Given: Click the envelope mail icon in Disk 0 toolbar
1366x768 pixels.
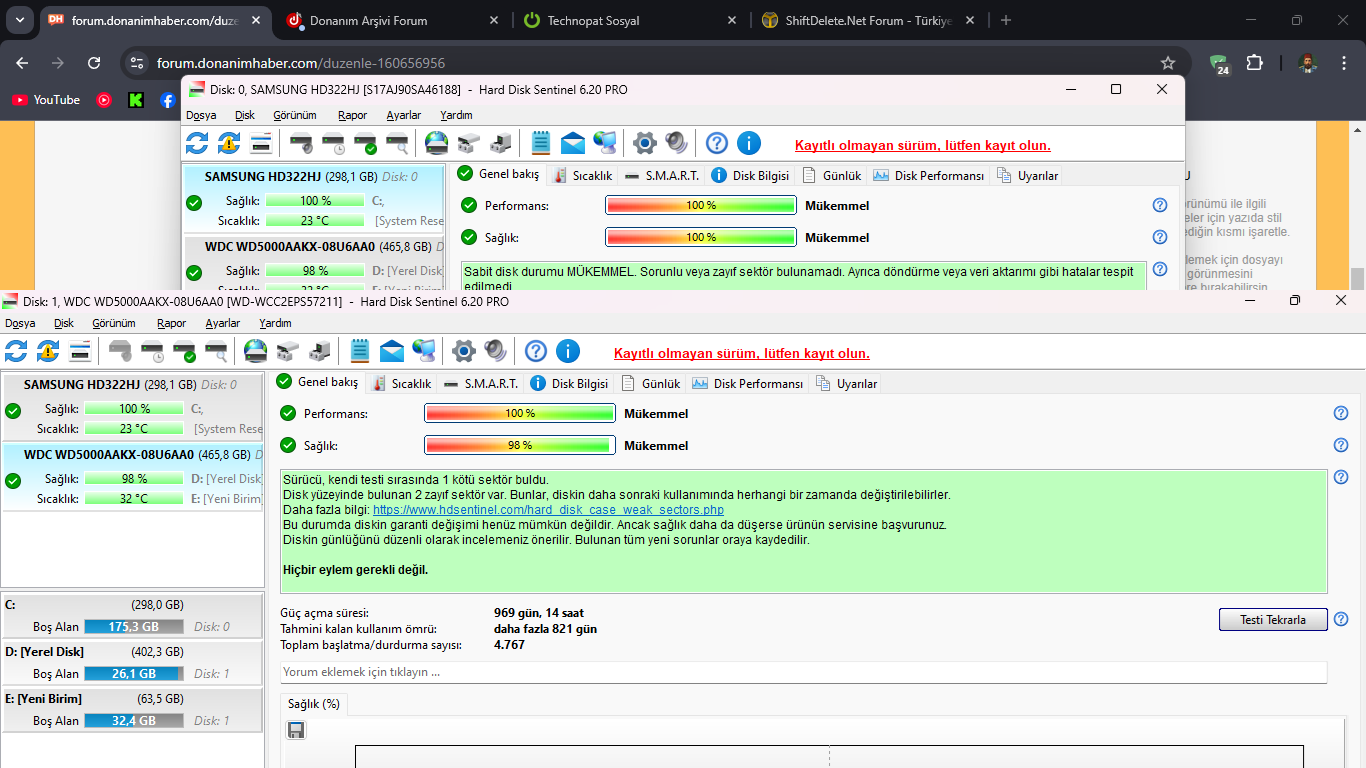Looking at the screenshot, I should (x=573, y=143).
